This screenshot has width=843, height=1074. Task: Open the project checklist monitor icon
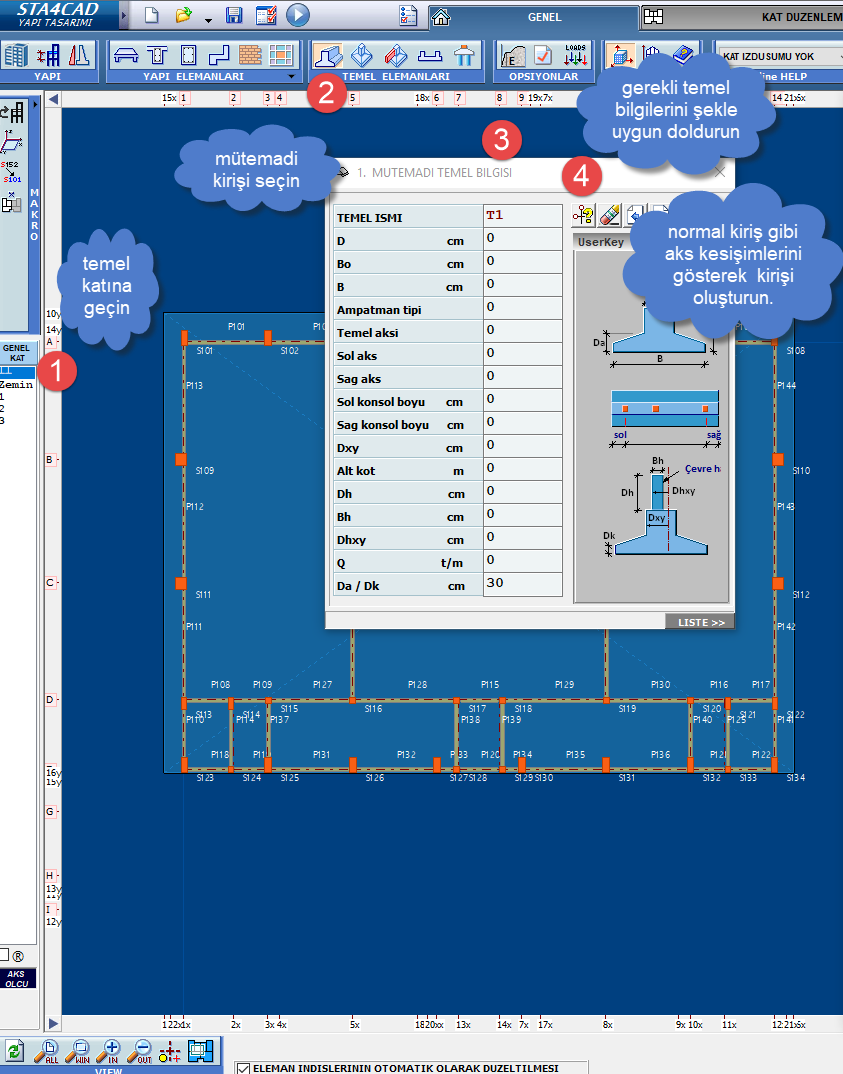click(x=266, y=15)
